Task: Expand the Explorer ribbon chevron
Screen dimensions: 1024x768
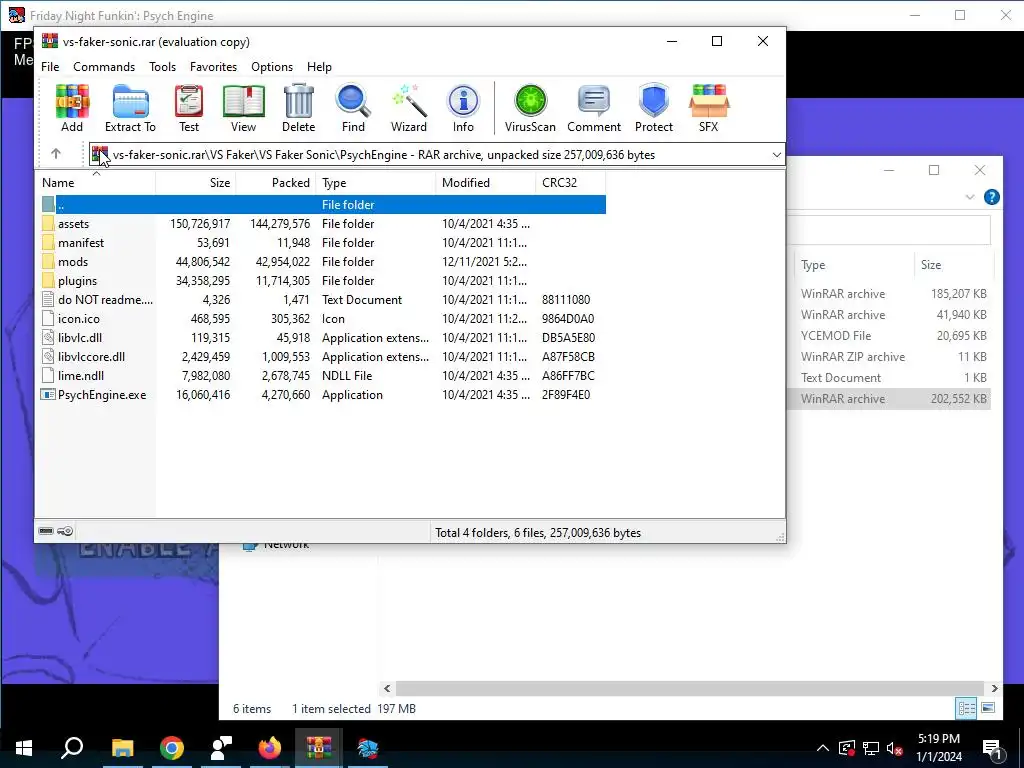Action: (x=970, y=197)
